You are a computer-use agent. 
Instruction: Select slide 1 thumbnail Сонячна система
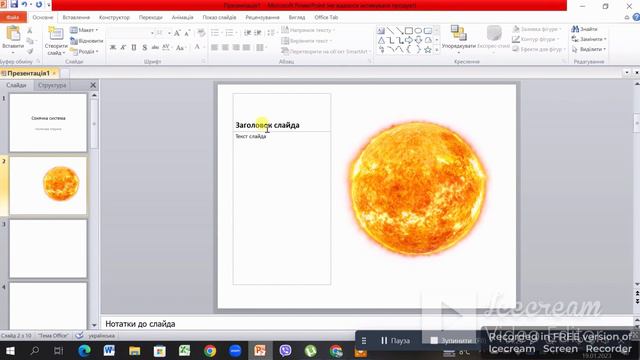[48, 122]
